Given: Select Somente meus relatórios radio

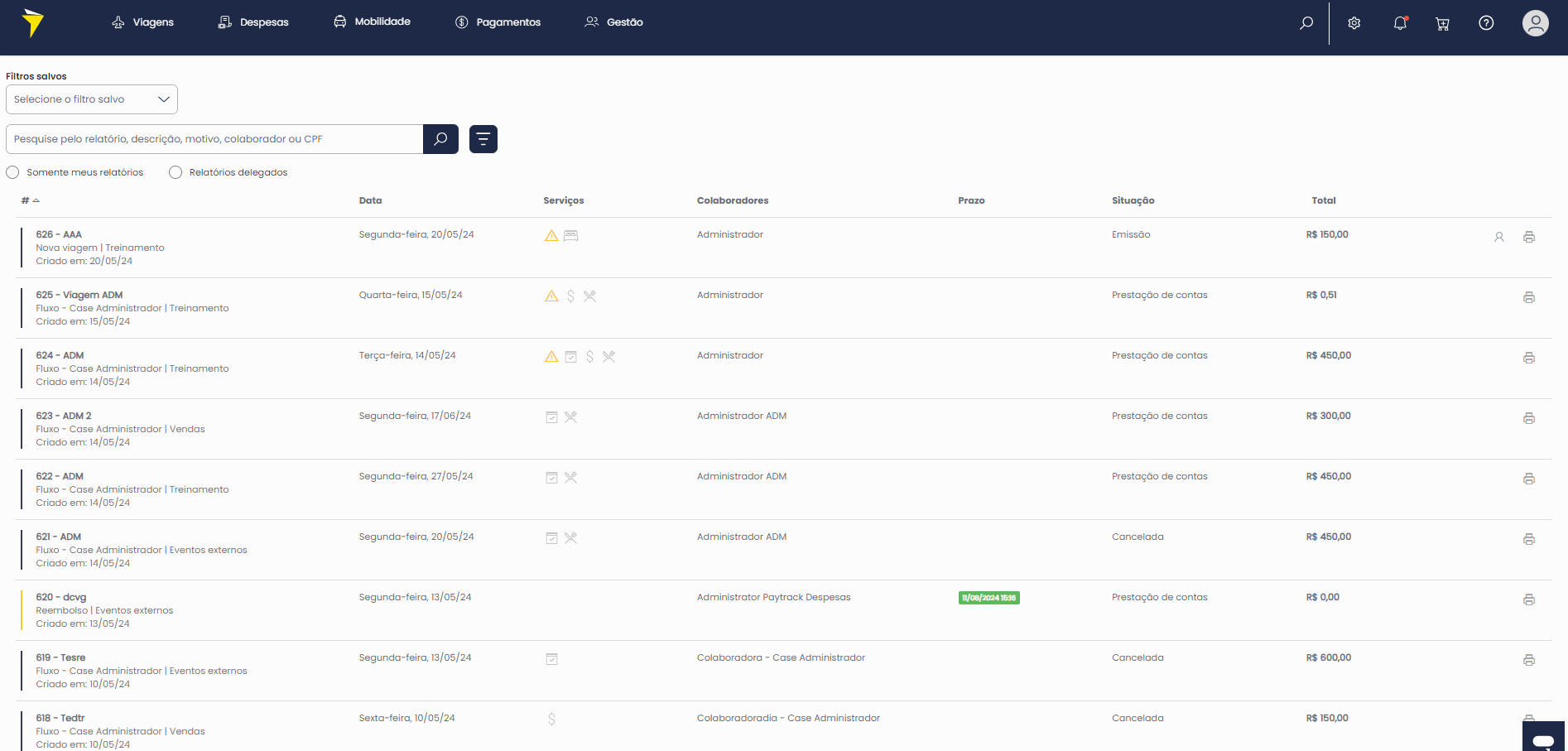Looking at the screenshot, I should [x=12, y=172].
